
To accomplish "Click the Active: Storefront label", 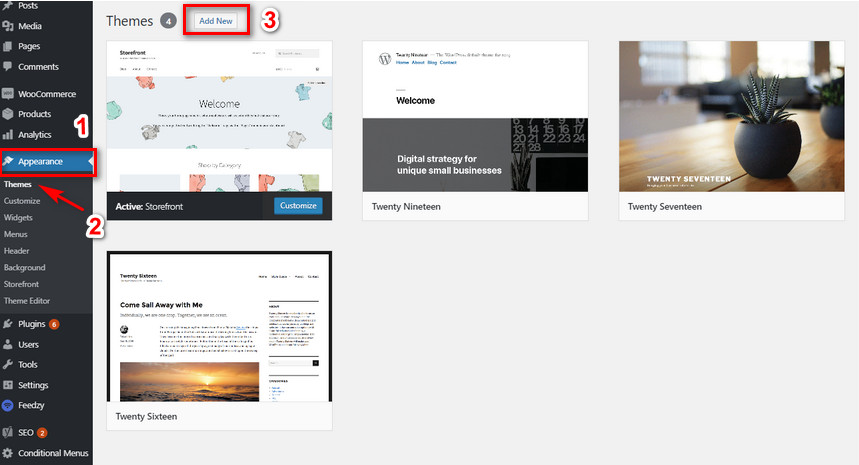I will (x=149, y=206).
